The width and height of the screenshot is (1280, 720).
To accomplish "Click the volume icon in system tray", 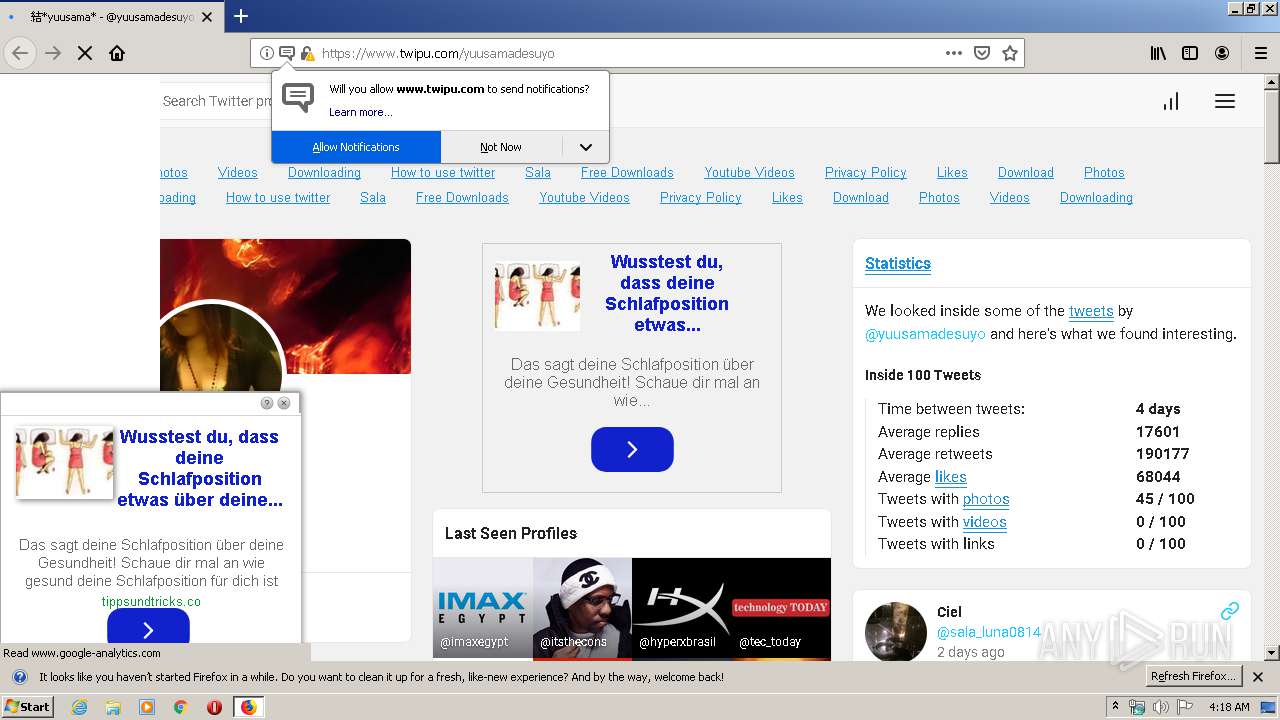I will [1160, 707].
